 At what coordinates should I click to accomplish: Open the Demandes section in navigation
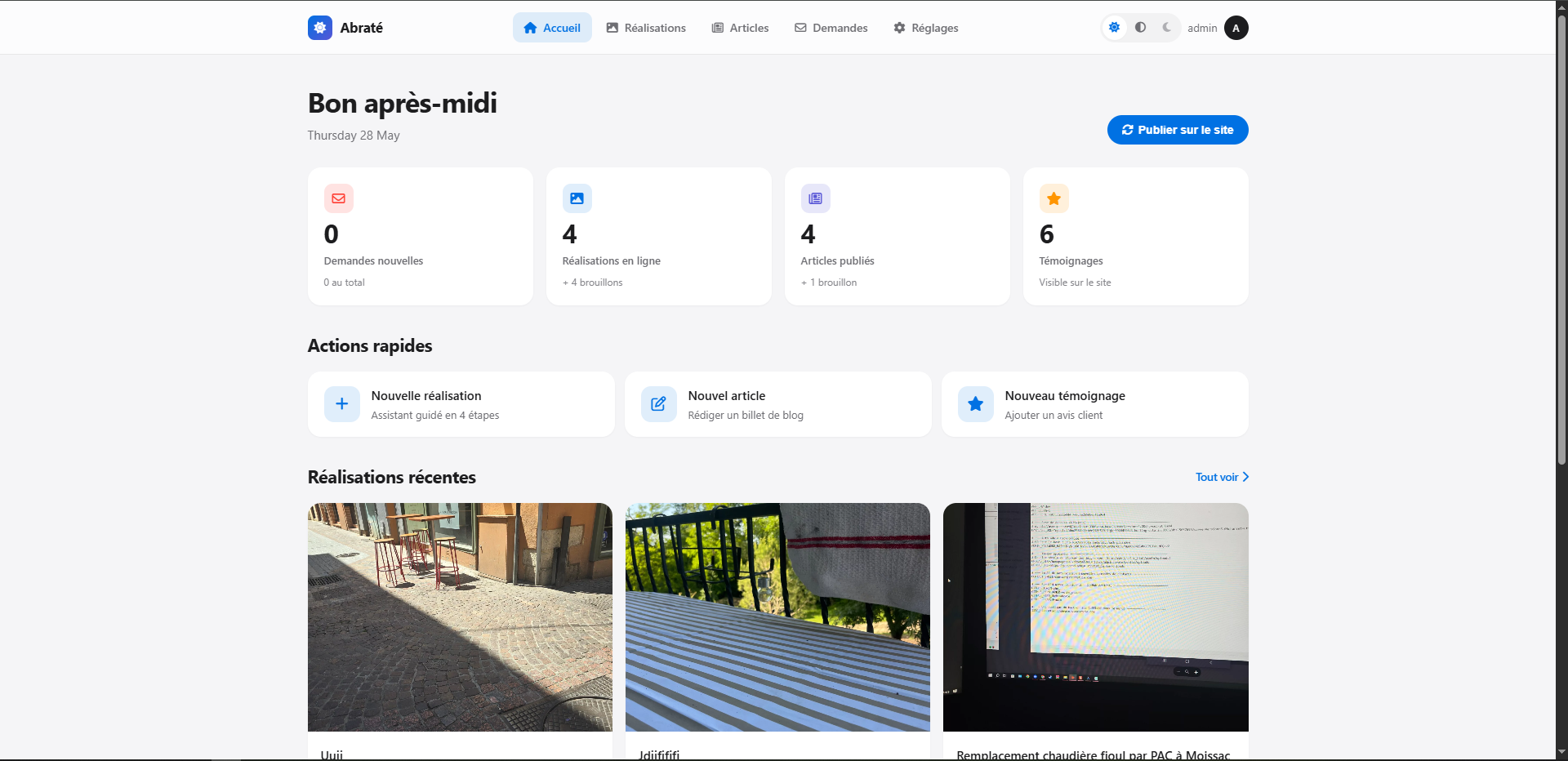[x=831, y=28]
